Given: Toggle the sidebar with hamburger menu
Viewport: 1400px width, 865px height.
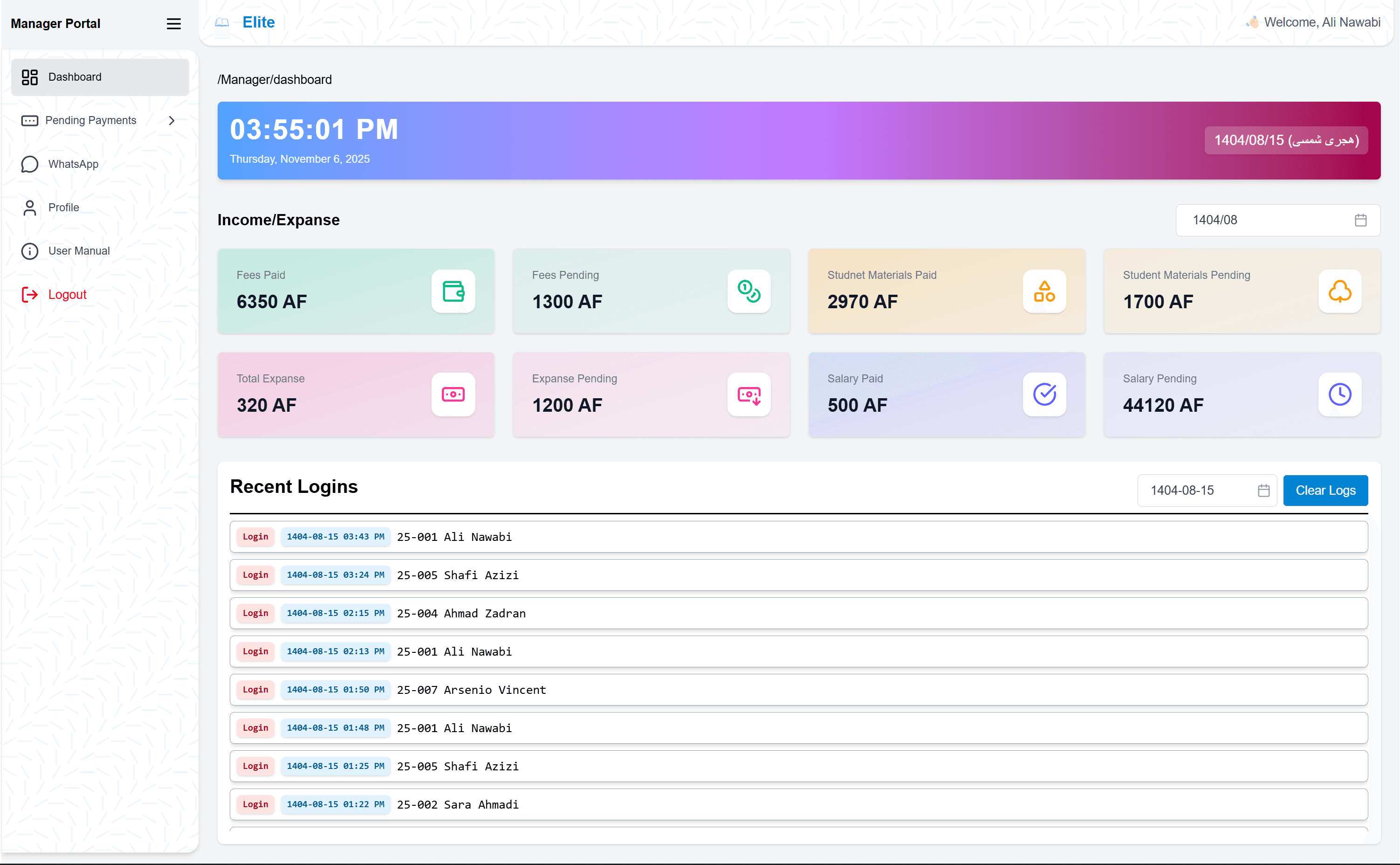Looking at the screenshot, I should 174,23.
